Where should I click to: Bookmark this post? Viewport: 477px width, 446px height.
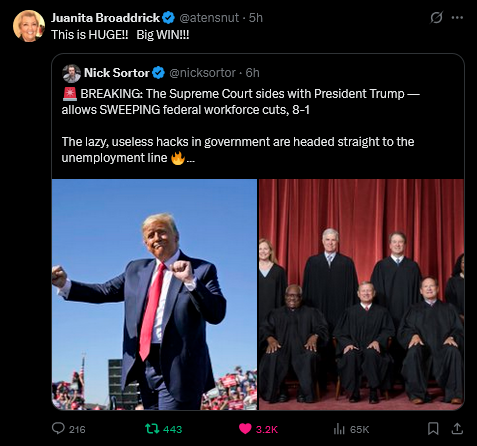tap(433, 429)
